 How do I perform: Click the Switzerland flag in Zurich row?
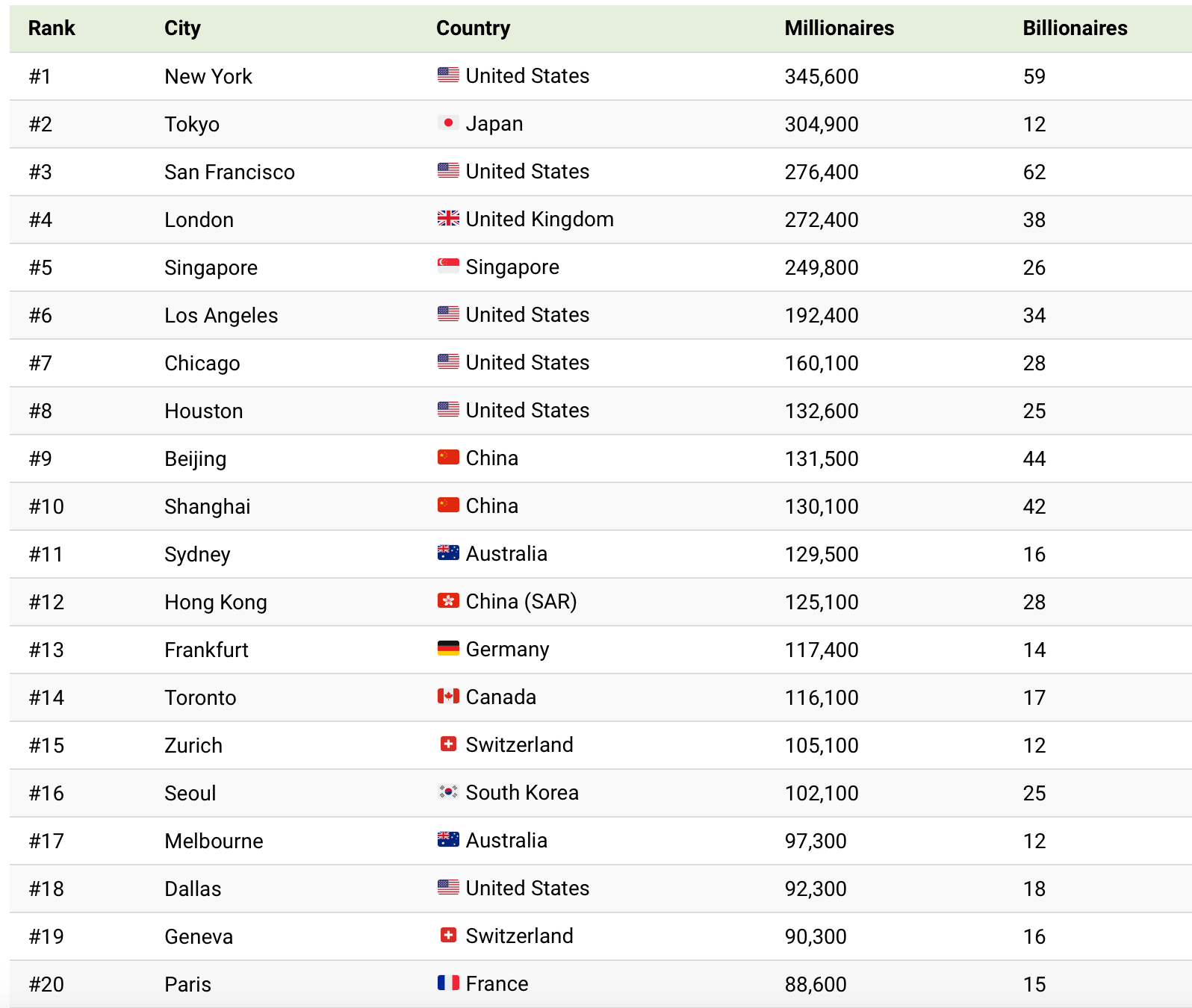pos(448,744)
